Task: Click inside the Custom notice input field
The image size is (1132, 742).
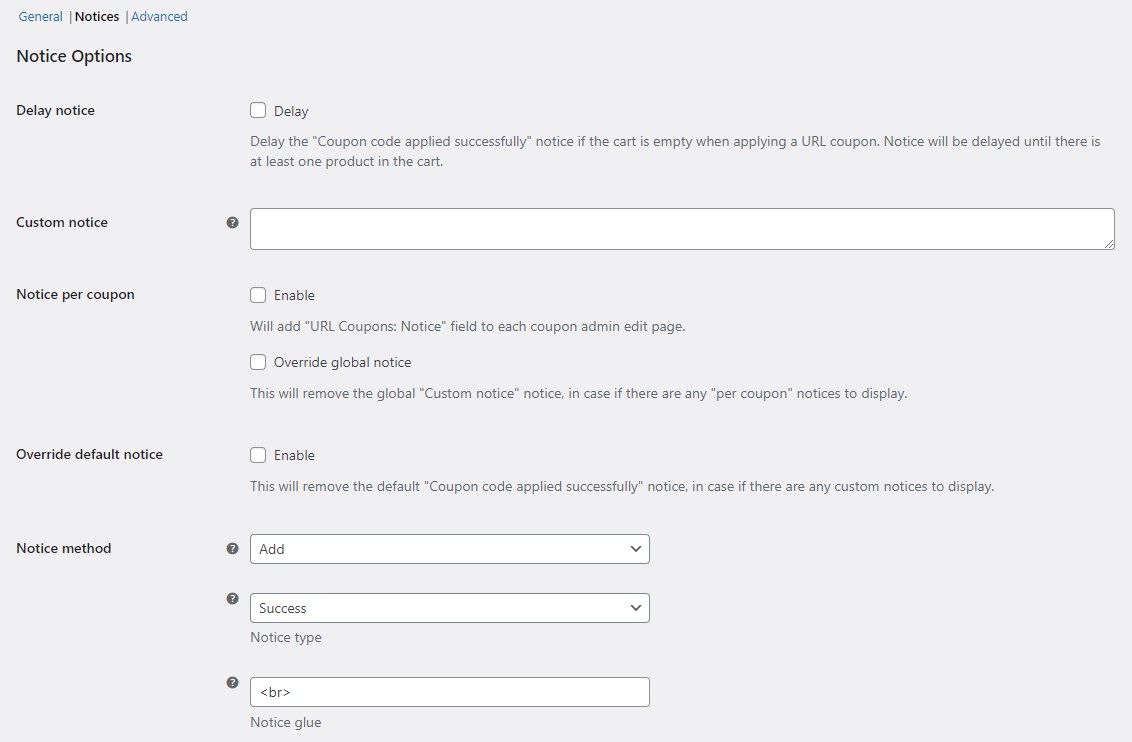Action: (680, 228)
